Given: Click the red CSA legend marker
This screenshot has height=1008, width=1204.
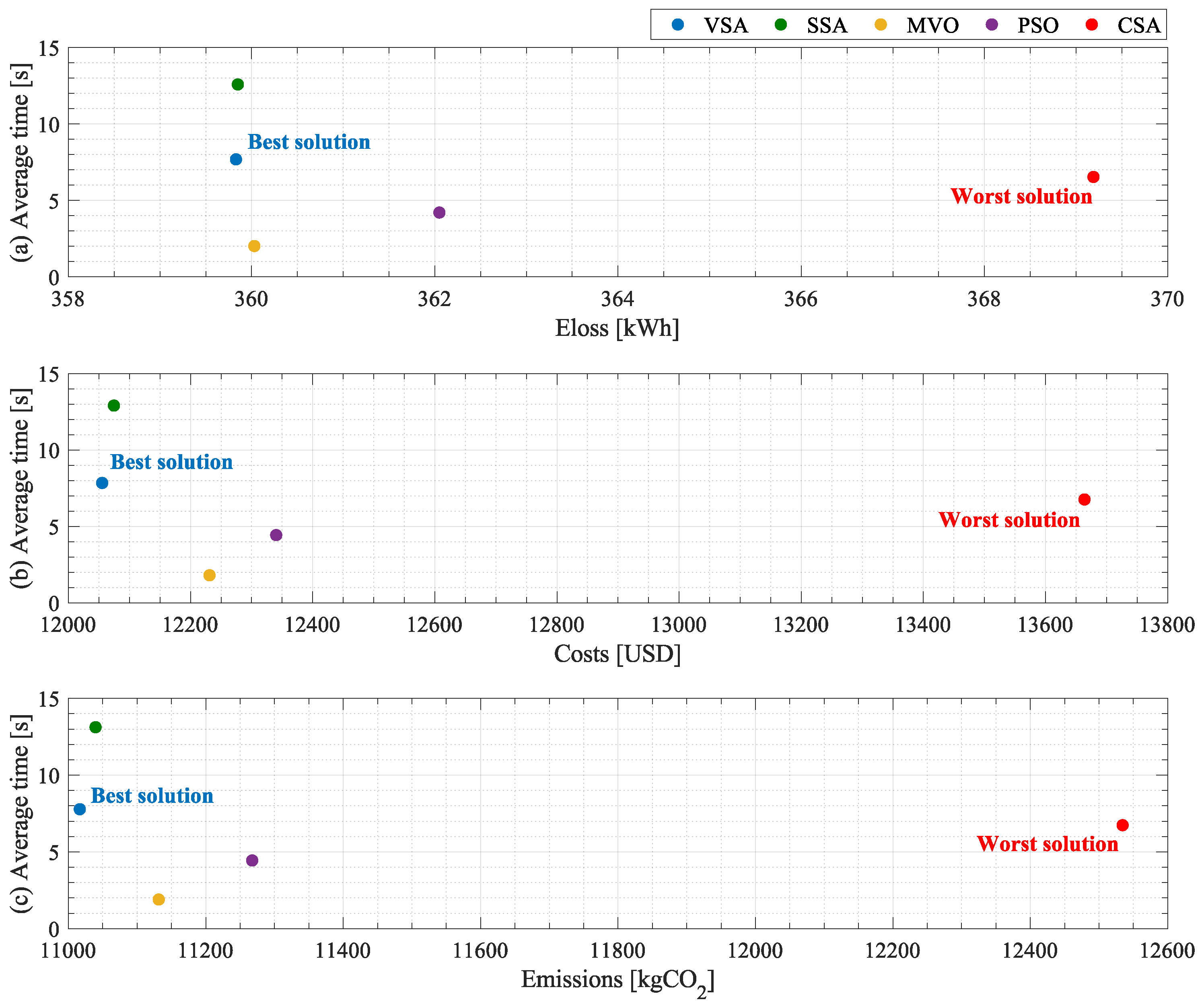Looking at the screenshot, I should click(x=1092, y=25).
